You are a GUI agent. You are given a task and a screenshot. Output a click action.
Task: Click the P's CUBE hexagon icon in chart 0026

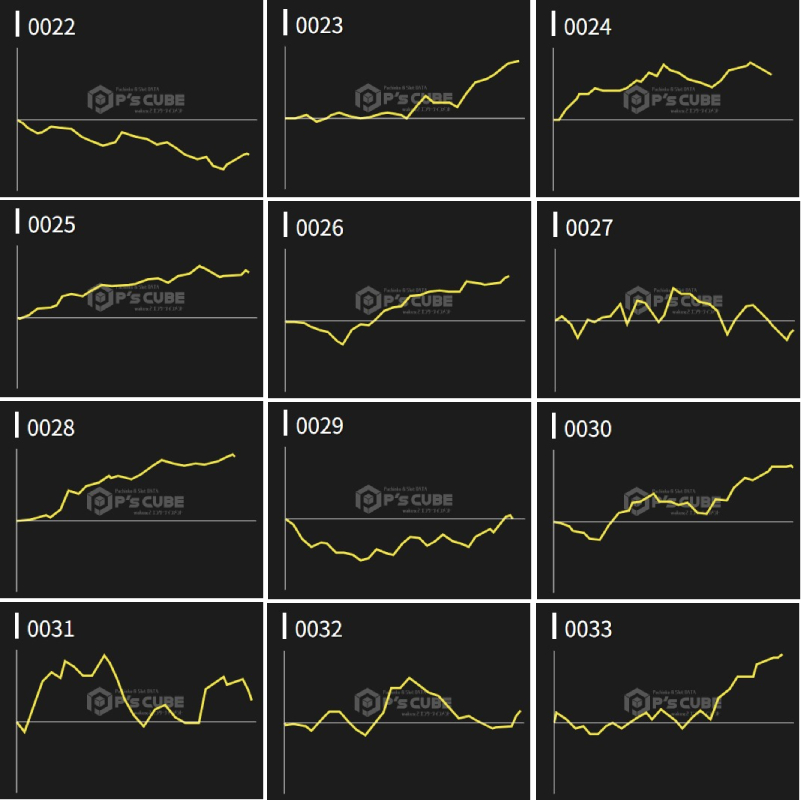368,300
